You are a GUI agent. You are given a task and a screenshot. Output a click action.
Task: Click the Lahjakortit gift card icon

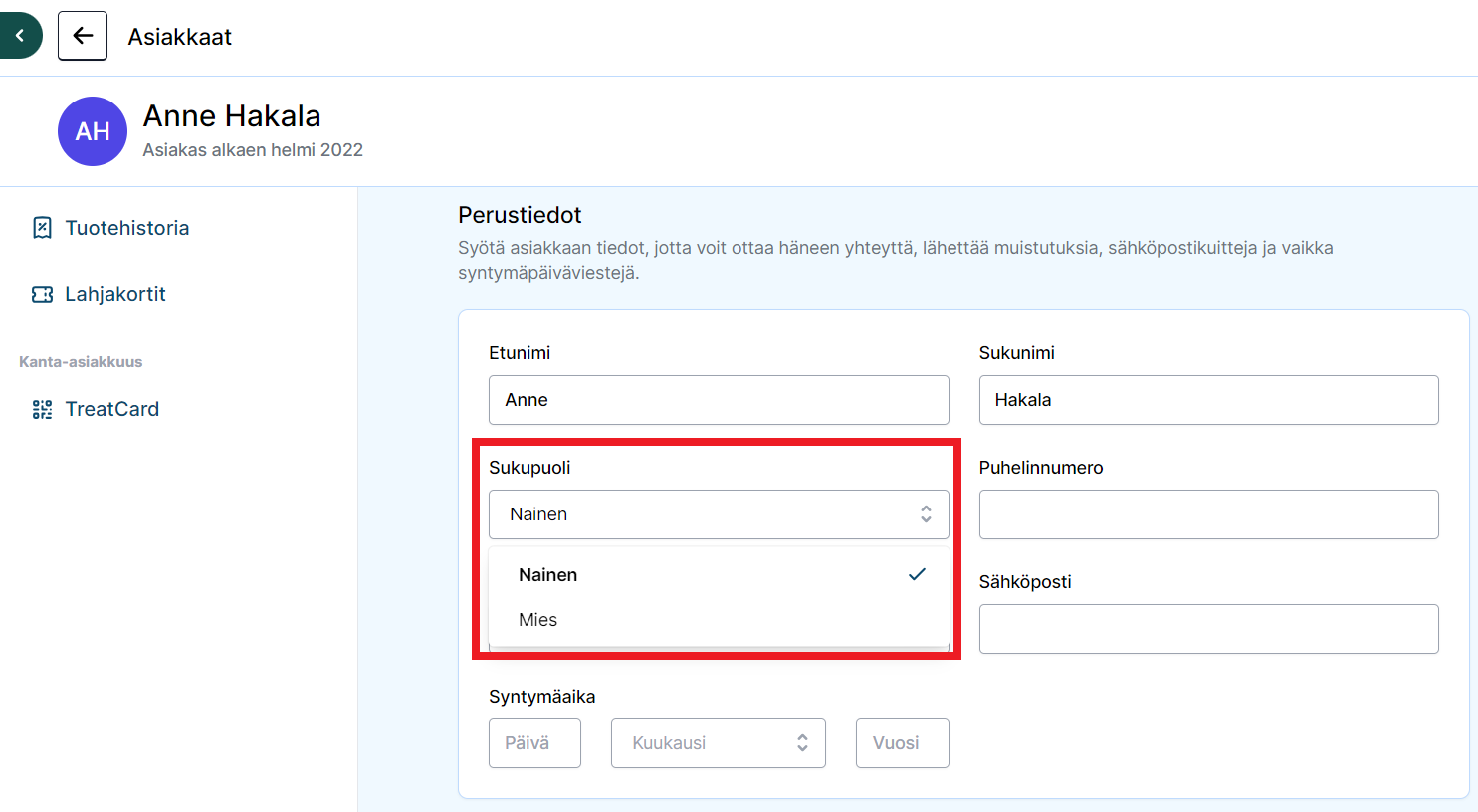tap(42, 294)
